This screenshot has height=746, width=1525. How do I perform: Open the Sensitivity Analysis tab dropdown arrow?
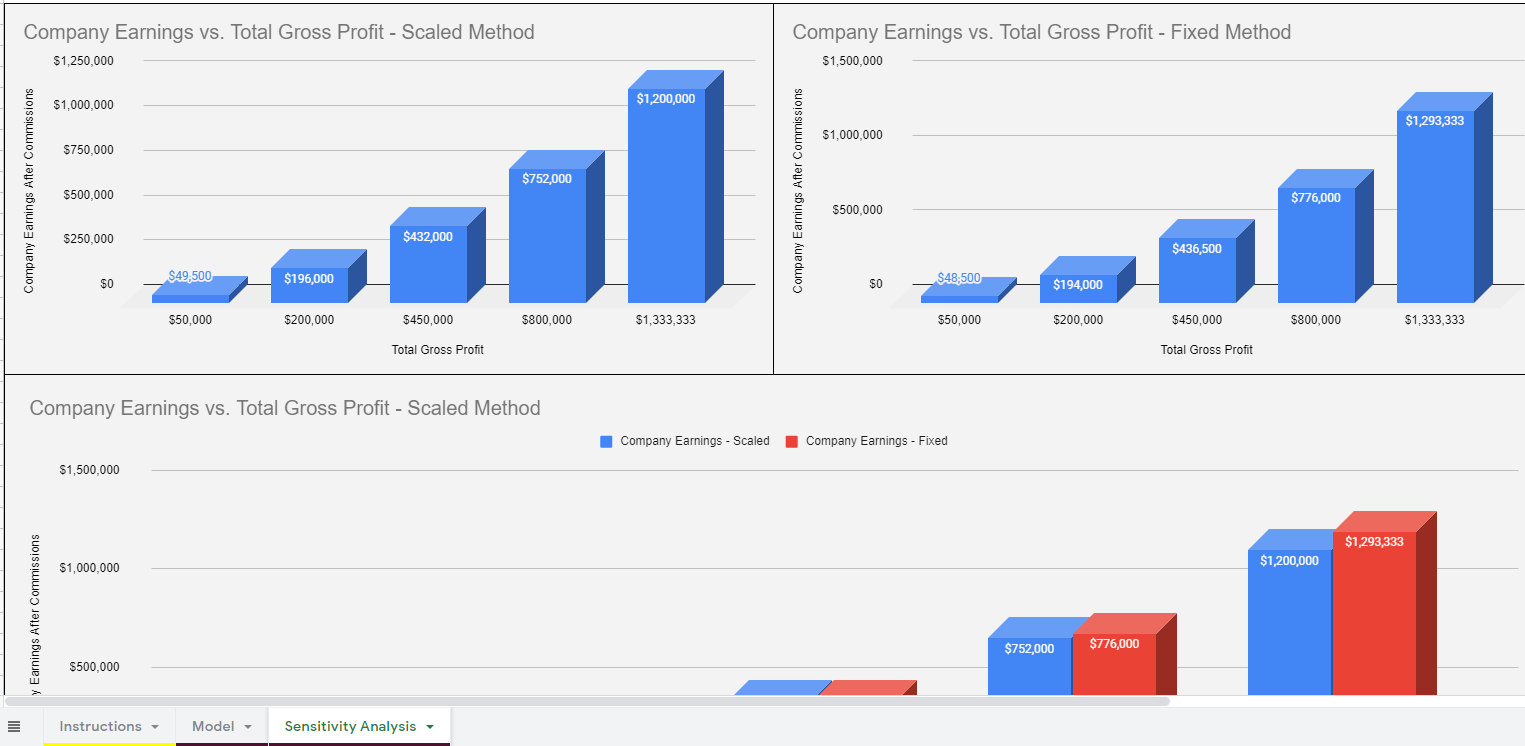[430, 727]
